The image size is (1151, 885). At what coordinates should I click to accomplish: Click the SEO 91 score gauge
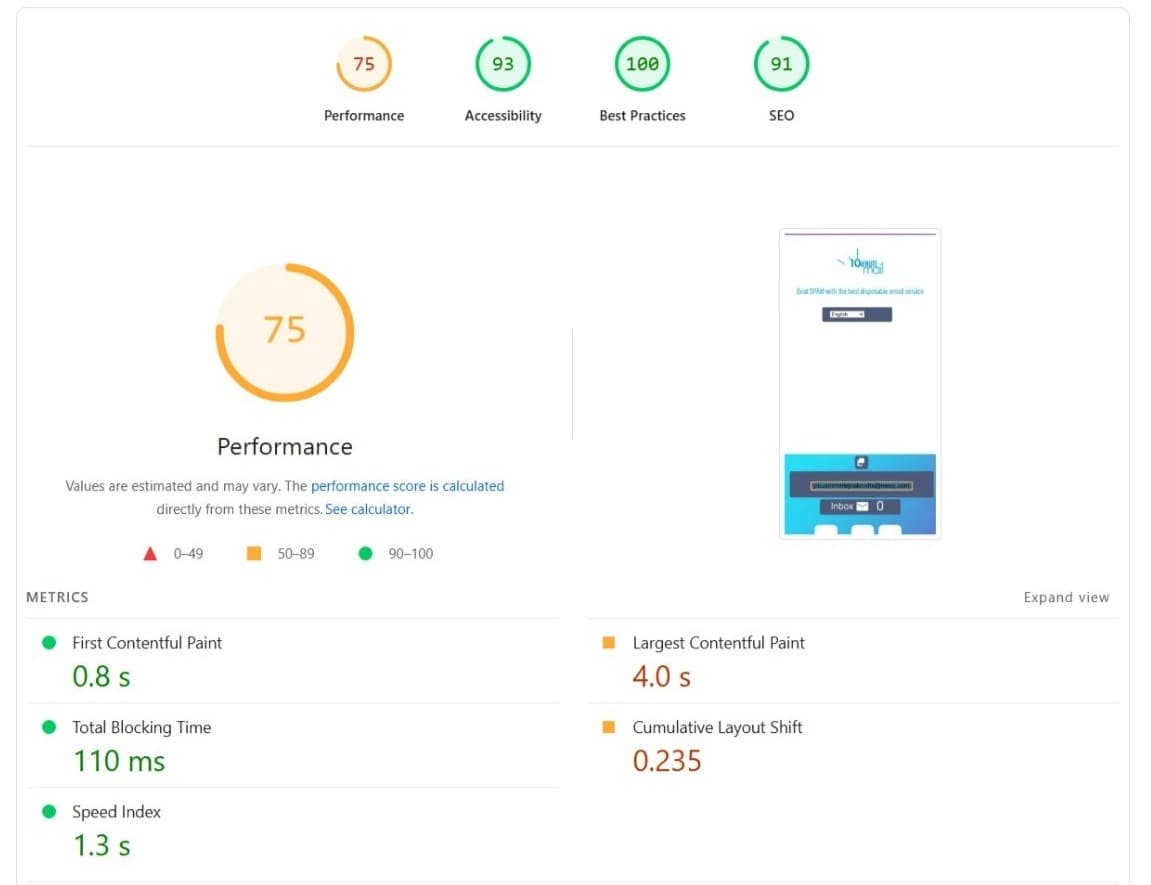[781, 63]
